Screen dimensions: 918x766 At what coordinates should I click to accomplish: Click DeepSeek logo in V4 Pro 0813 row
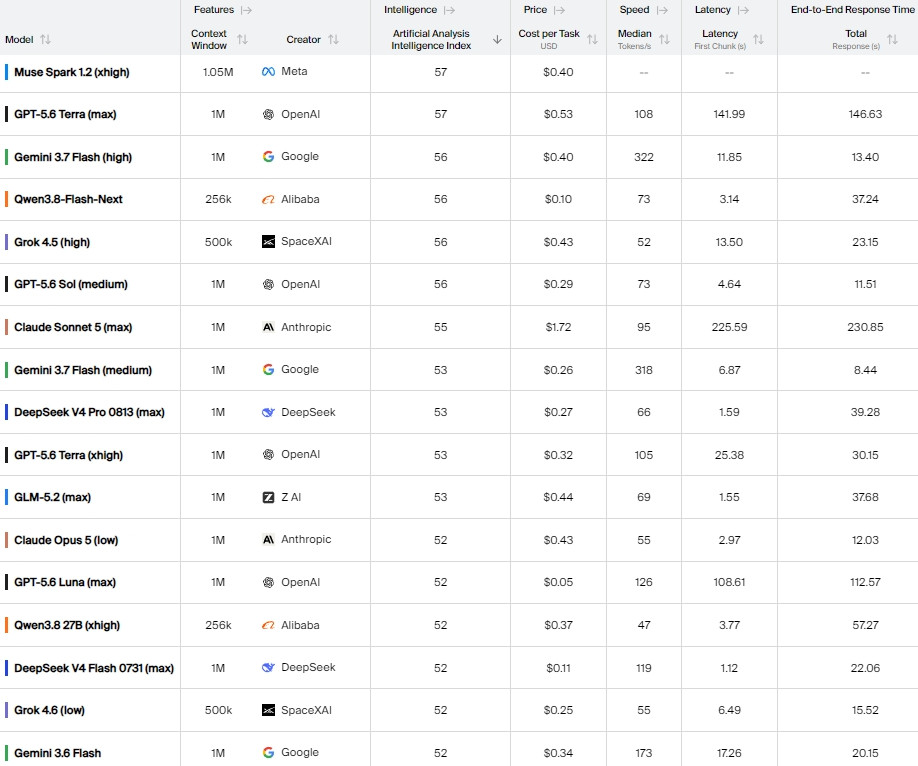click(268, 412)
